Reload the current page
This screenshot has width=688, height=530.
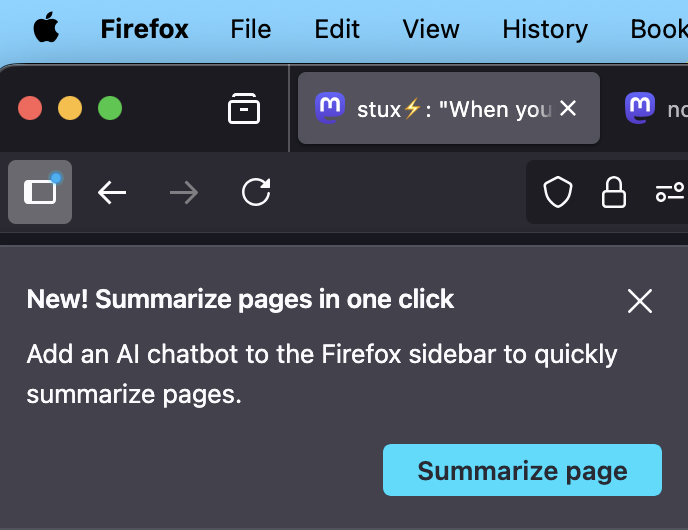[256, 192]
